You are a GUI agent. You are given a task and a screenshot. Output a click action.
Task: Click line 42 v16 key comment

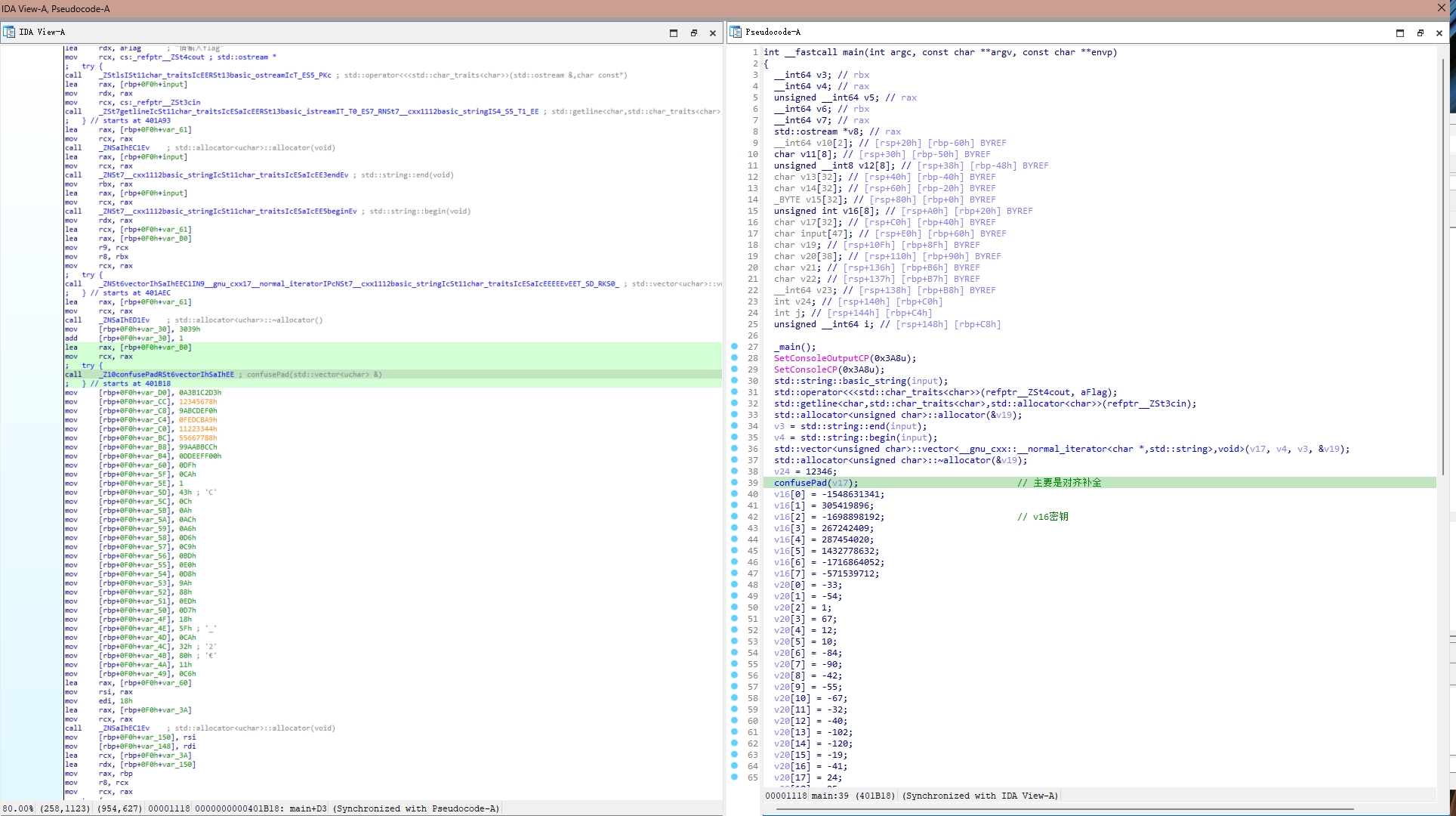point(1042,517)
